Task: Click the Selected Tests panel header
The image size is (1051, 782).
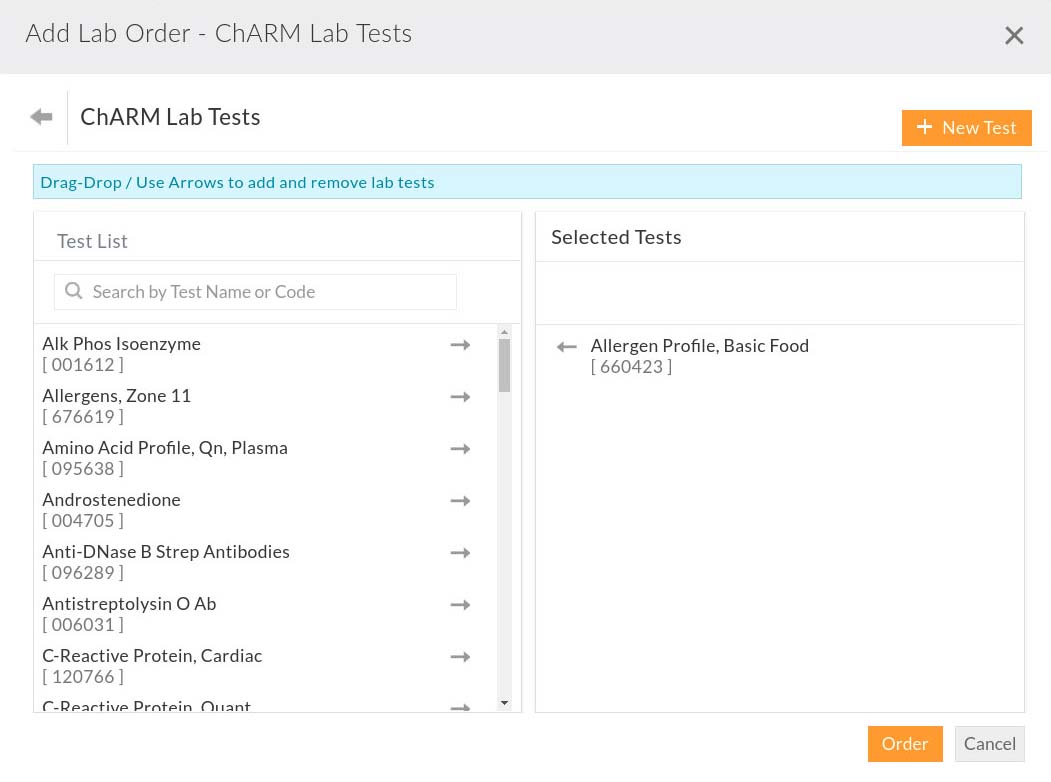Action: (616, 236)
